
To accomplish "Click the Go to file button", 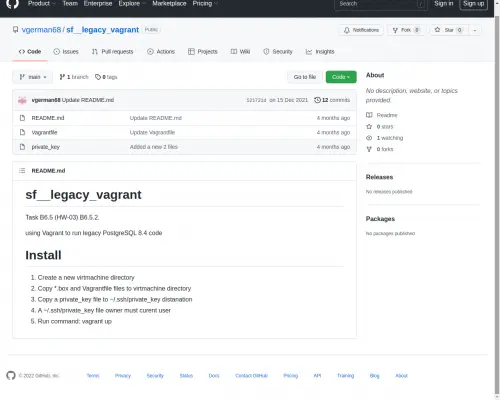I will coord(305,77).
